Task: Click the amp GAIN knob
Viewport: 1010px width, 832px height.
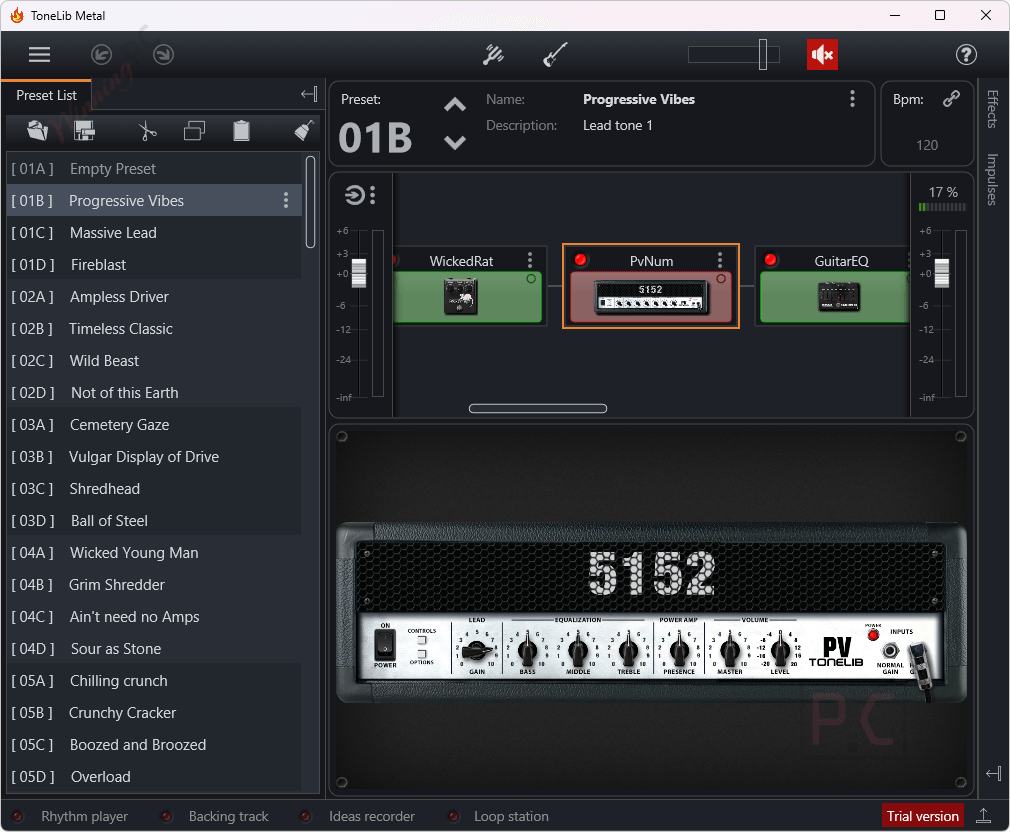Action: (477, 652)
